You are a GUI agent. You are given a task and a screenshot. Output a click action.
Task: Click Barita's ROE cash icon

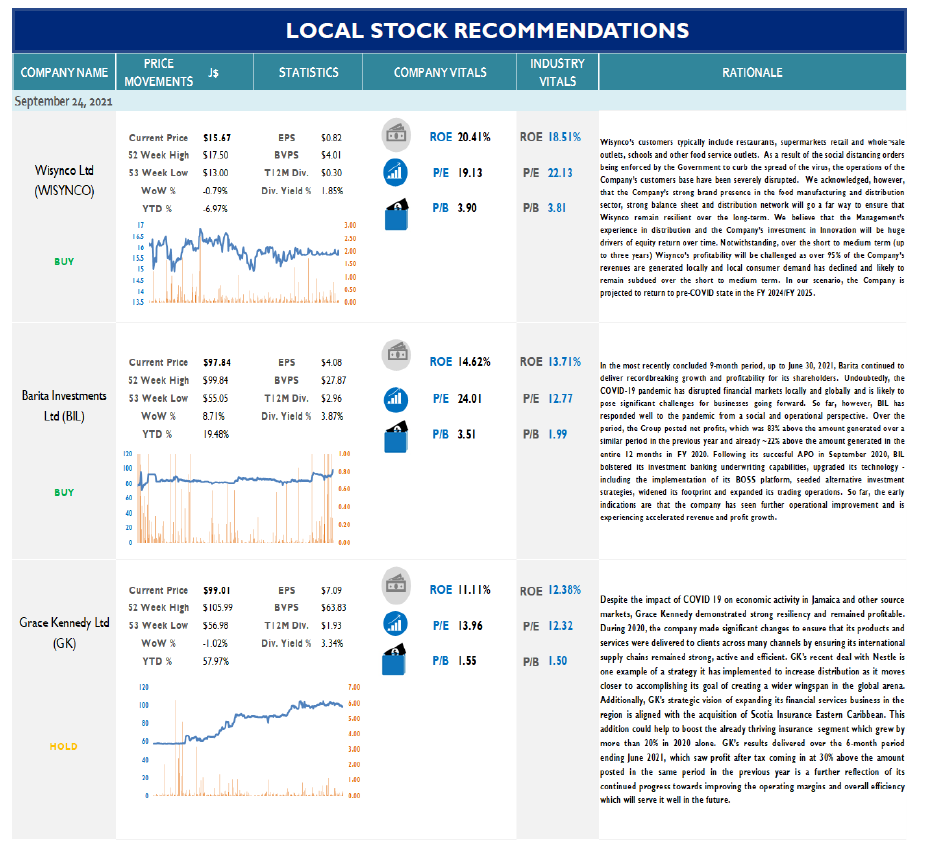pos(396,355)
